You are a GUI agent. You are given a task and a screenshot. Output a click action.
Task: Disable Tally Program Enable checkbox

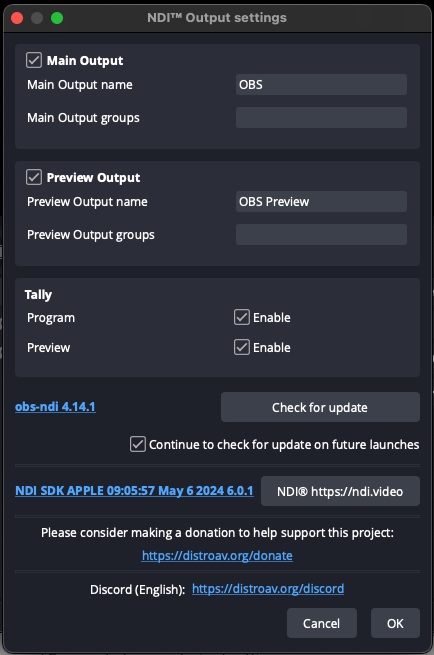[x=242, y=317]
